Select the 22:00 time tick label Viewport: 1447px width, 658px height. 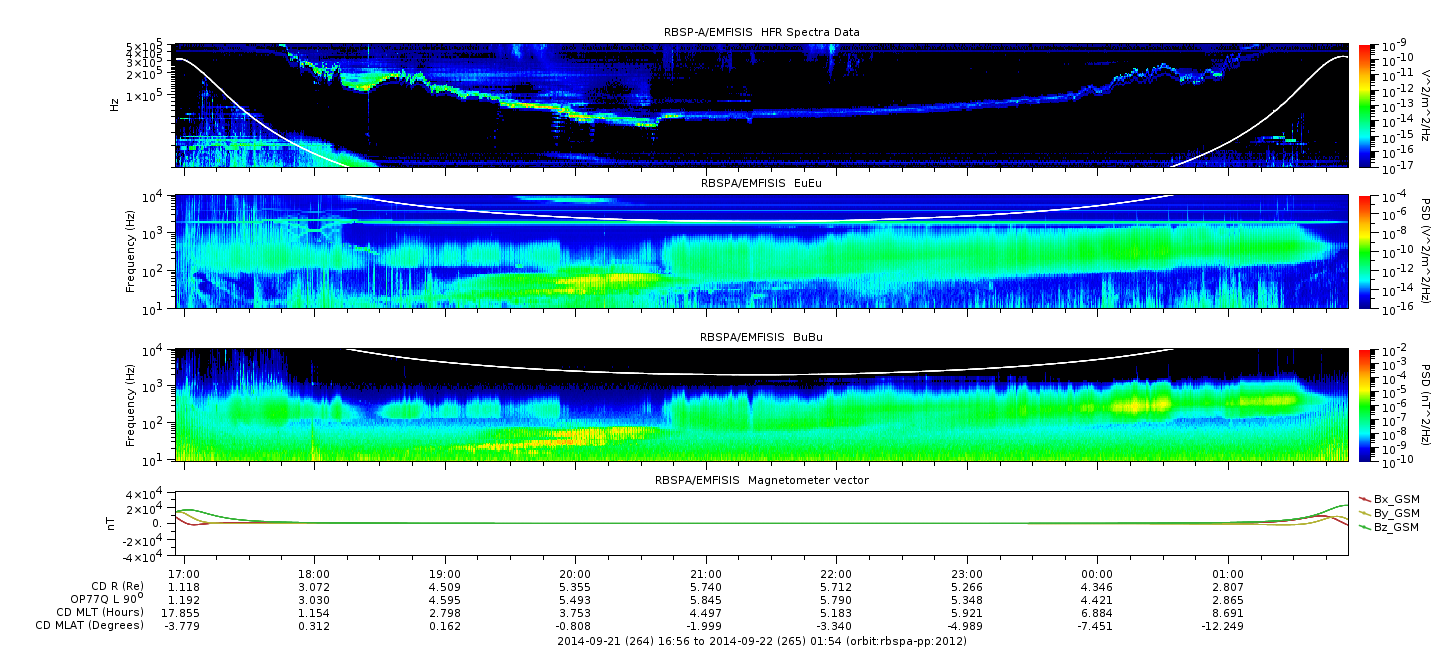click(x=836, y=574)
